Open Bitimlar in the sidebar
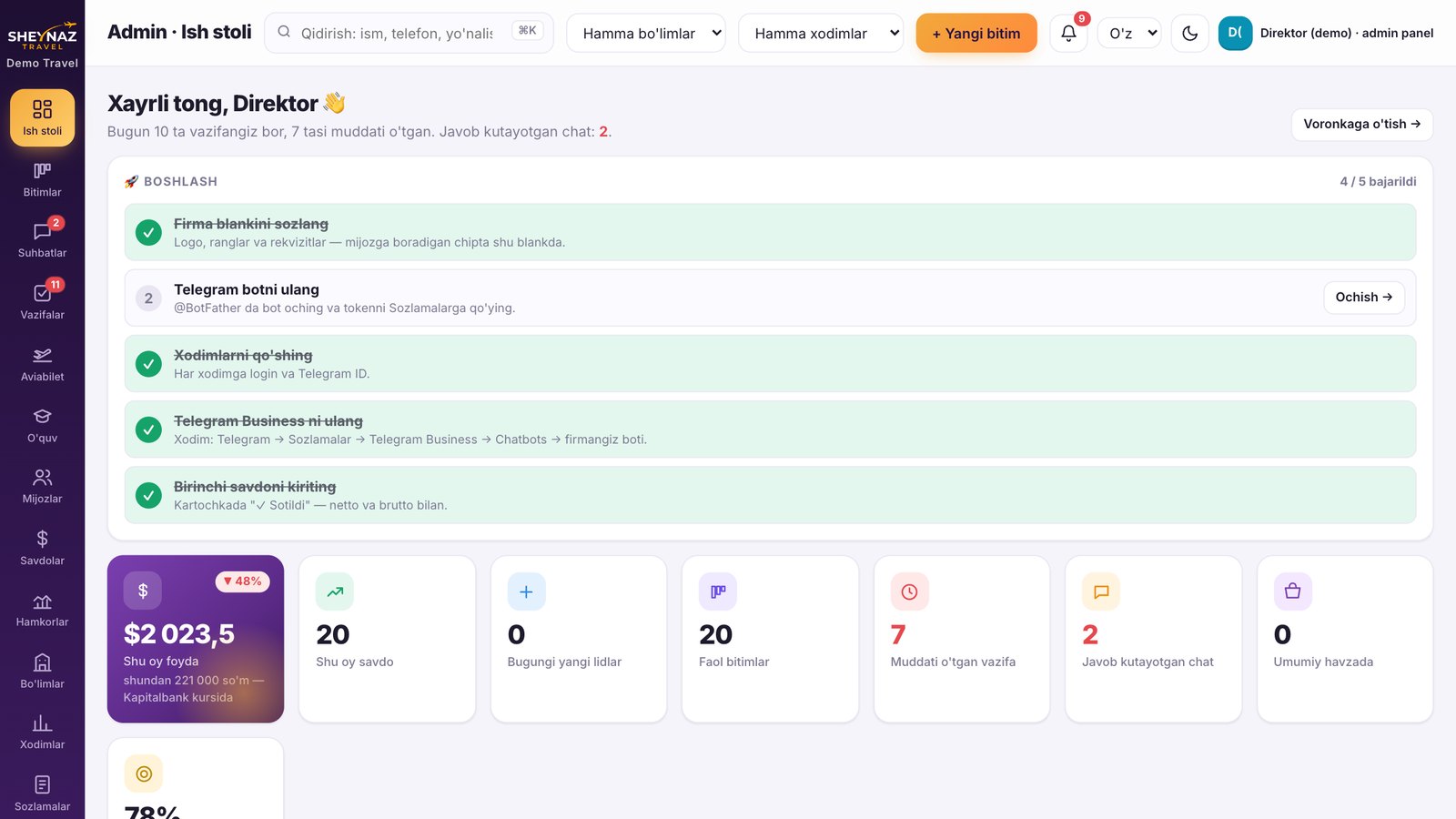Screen dimensions: 1456x819 point(42,179)
